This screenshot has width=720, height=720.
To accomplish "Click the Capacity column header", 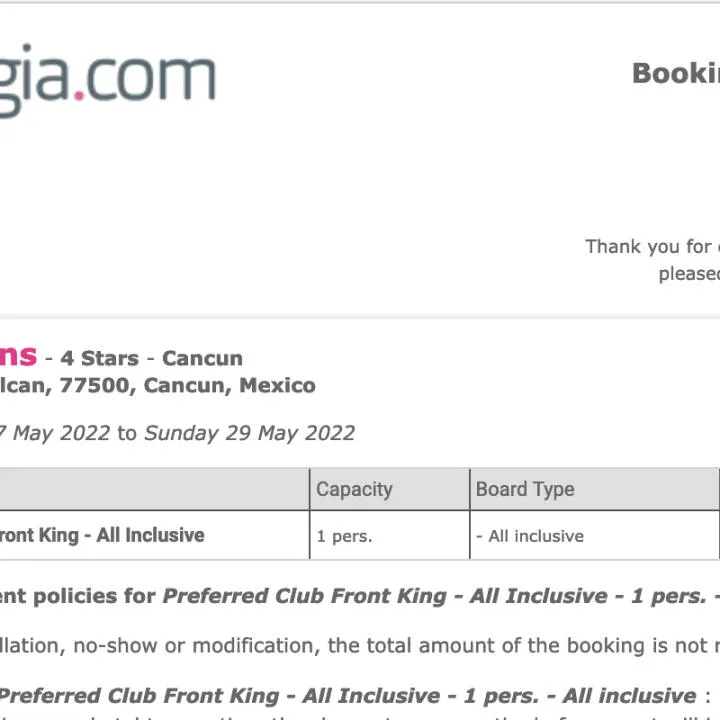I will [354, 489].
